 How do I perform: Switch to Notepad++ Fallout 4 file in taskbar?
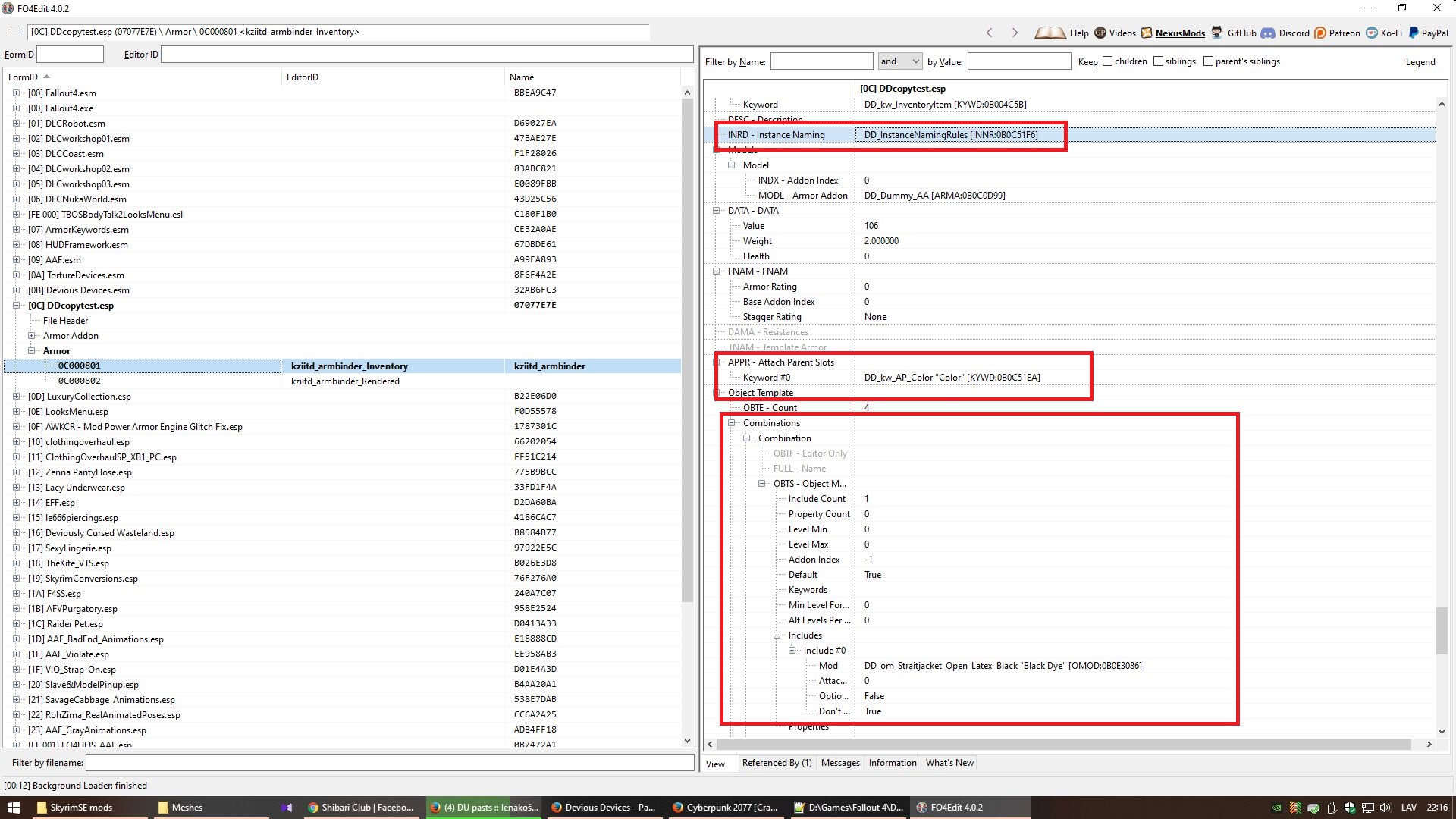click(x=849, y=808)
